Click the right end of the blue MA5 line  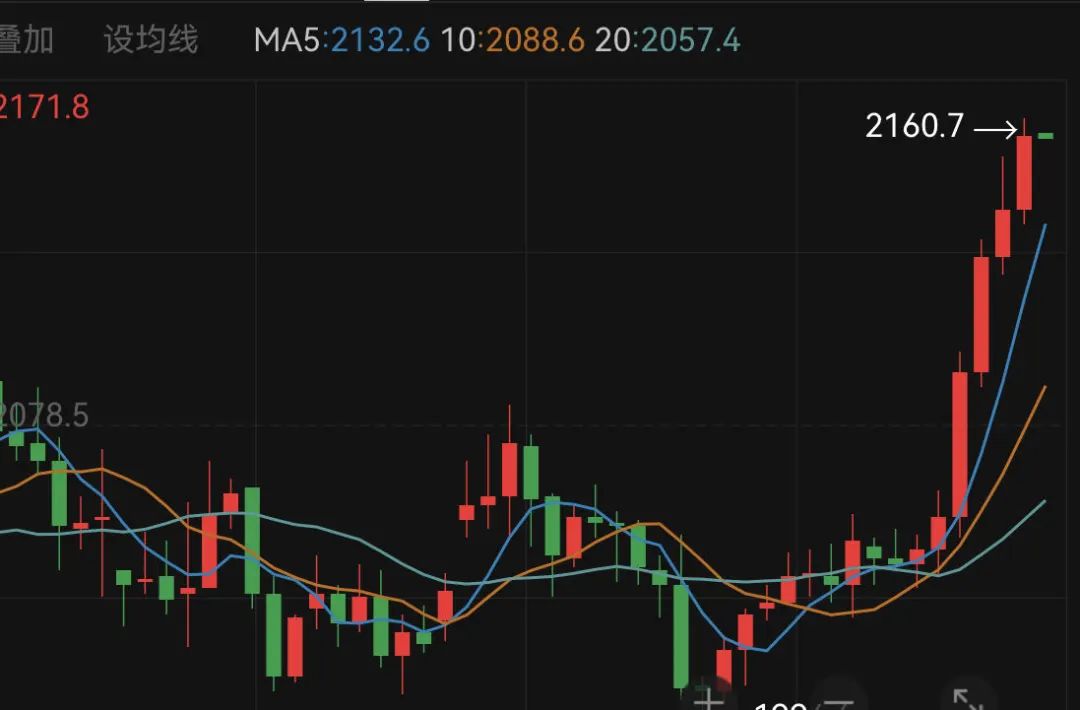pyautogui.click(x=1045, y=227)
